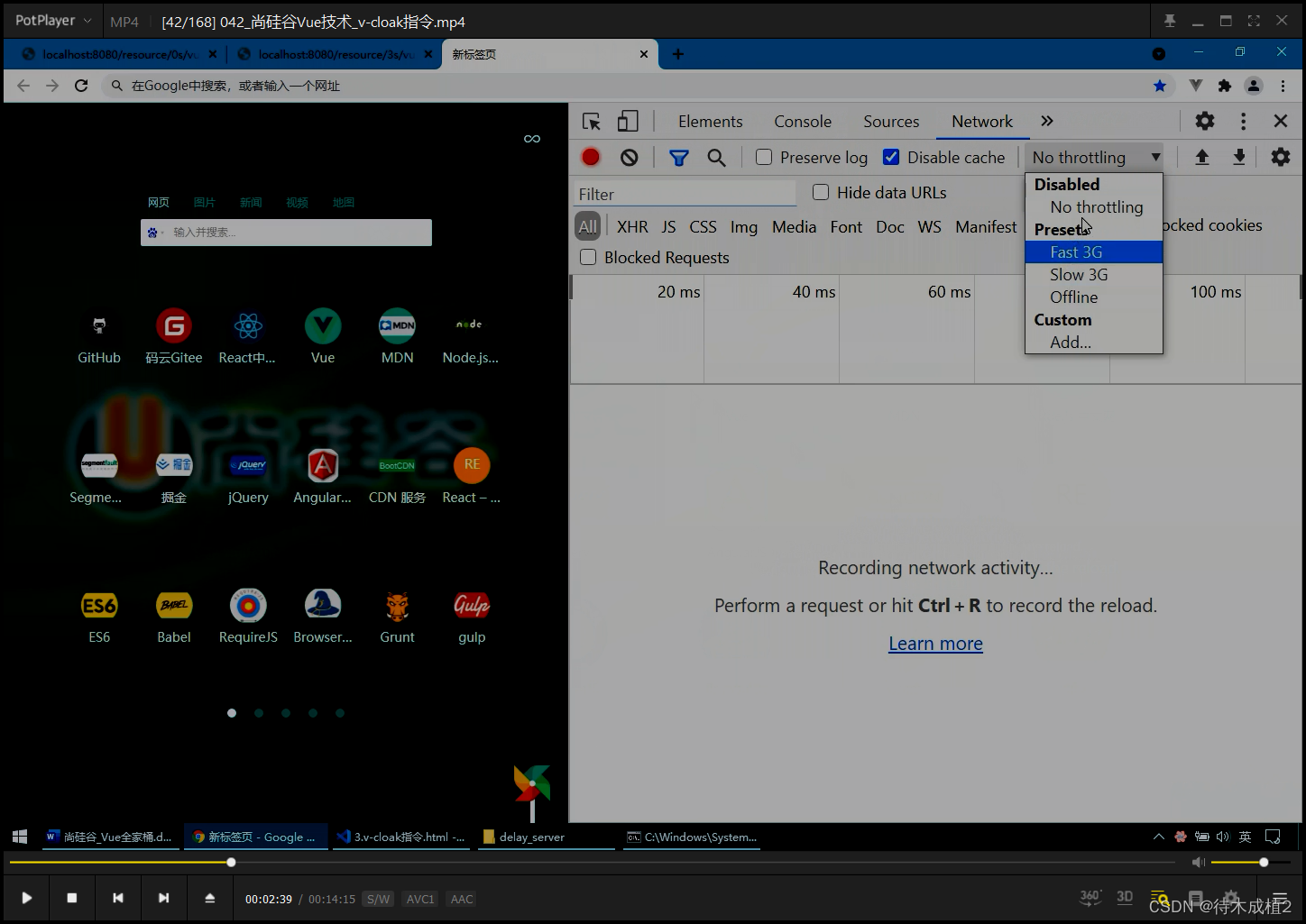Click the DevTools inspect element icon
1306x924 pixels.
point(592,122)
